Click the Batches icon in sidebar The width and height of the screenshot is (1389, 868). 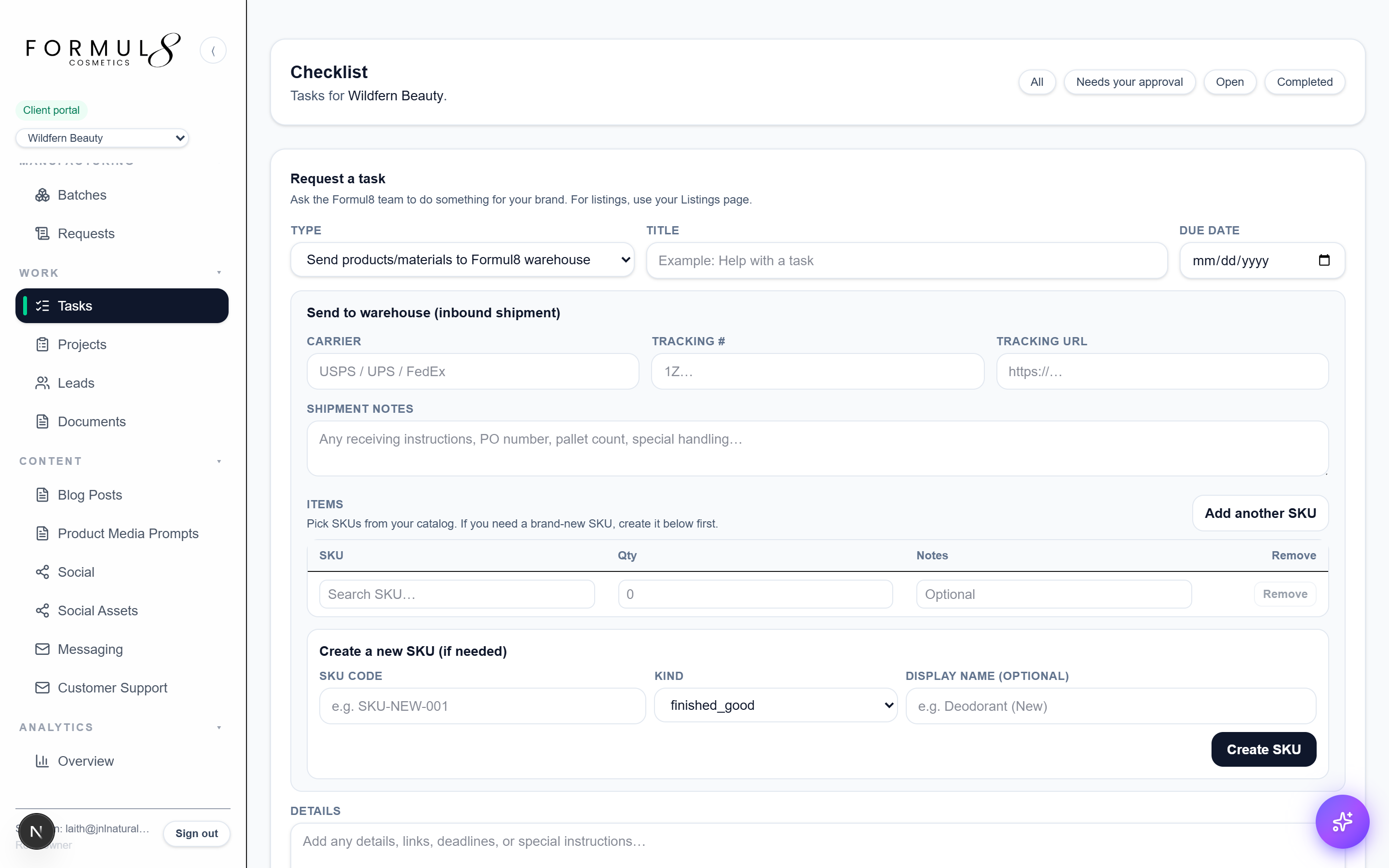[x=42, y=195]
